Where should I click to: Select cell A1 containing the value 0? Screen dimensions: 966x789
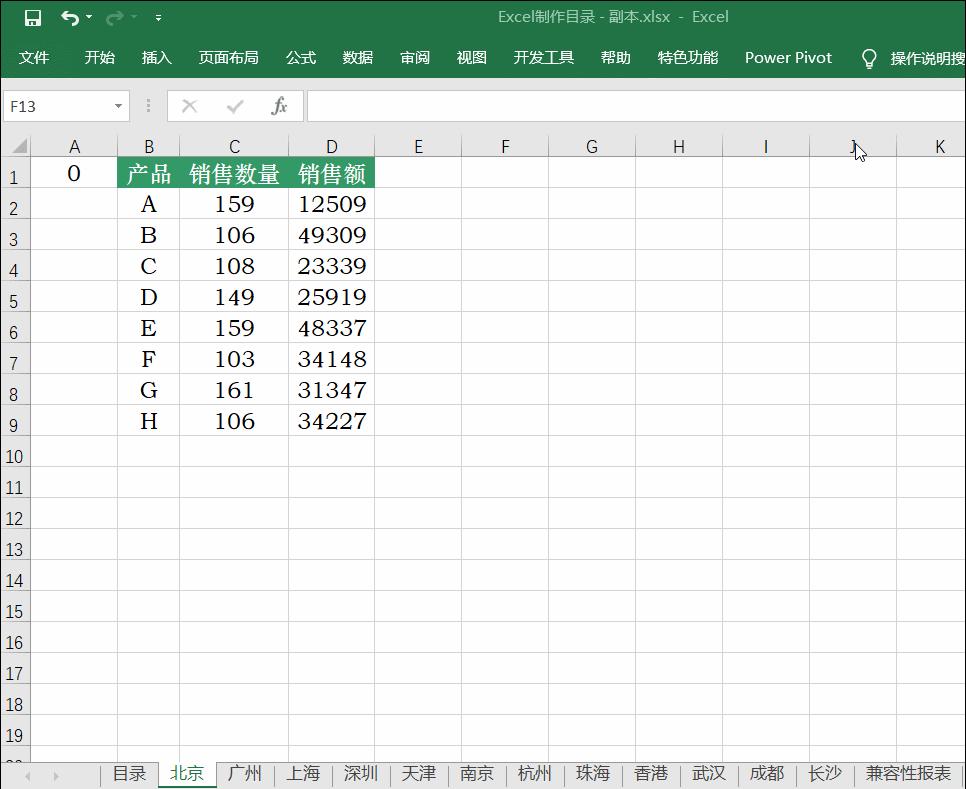tap(74, 173)
